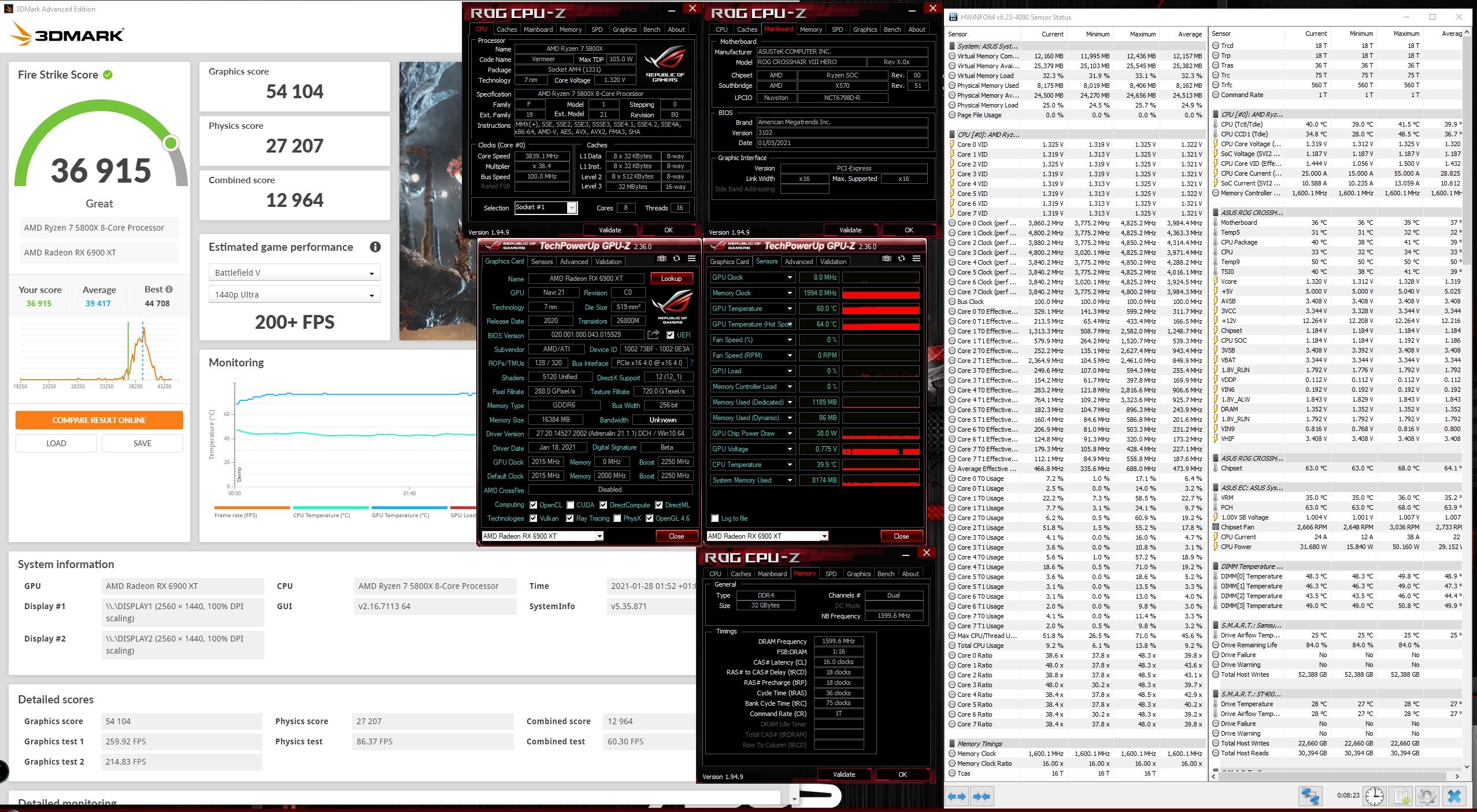Screen dimensions: 1477x812
Task: Click the score gauge knob in 3DMark
Action: (171, 143)
